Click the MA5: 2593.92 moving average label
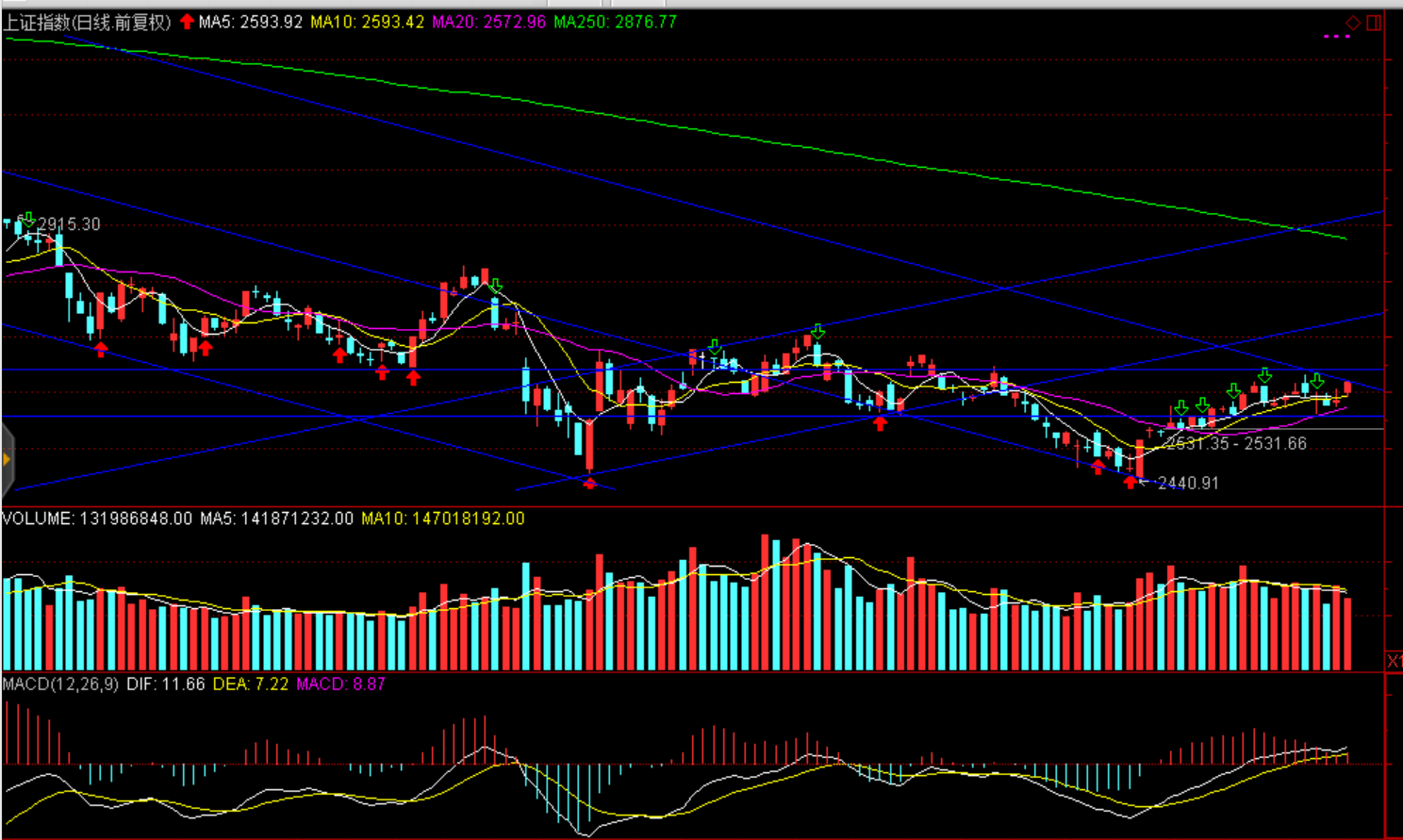1403x840 pixels. pyautogui.click(x=251, y=22)
